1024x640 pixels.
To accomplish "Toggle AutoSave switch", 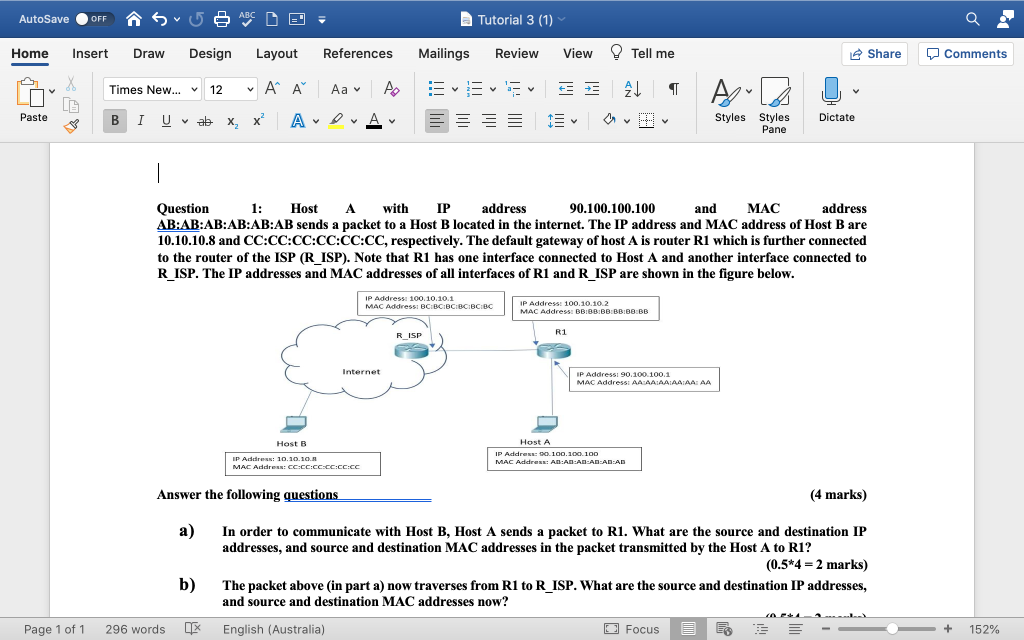I will tap(95, 19).
